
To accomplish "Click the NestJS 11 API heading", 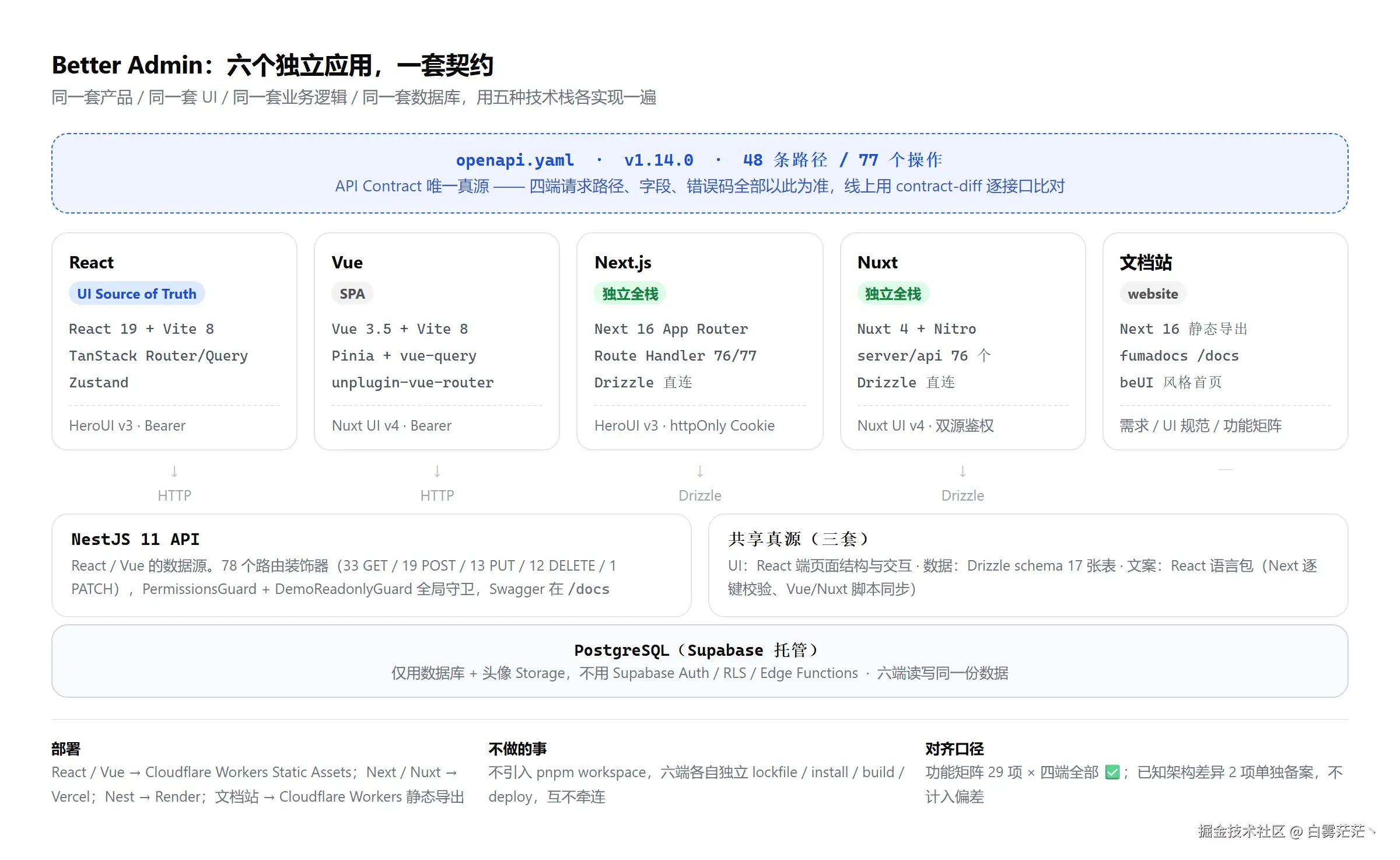I will tap(135, 539).
